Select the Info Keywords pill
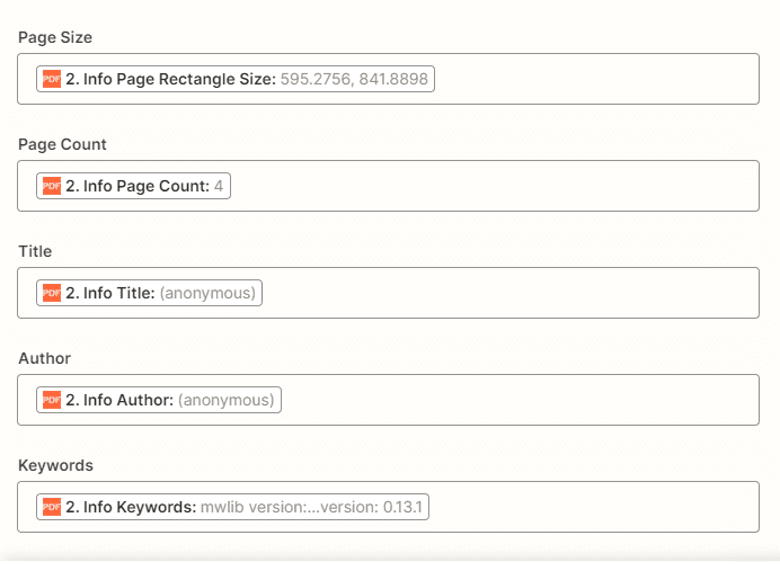Screen dimensions: 780x565 point(233,507)
